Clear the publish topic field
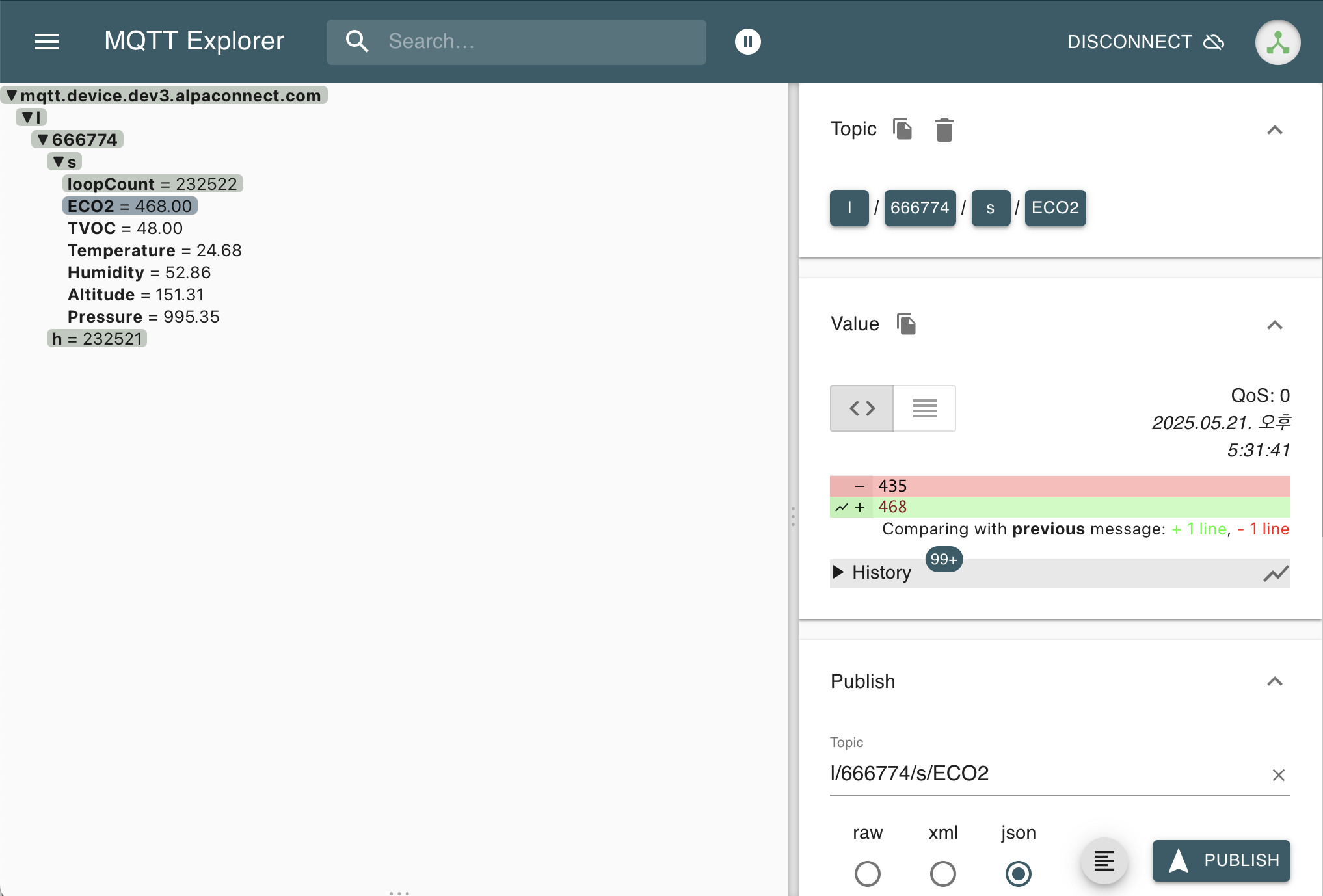The image size is (1323, 896). click(x=1278, y=775)
